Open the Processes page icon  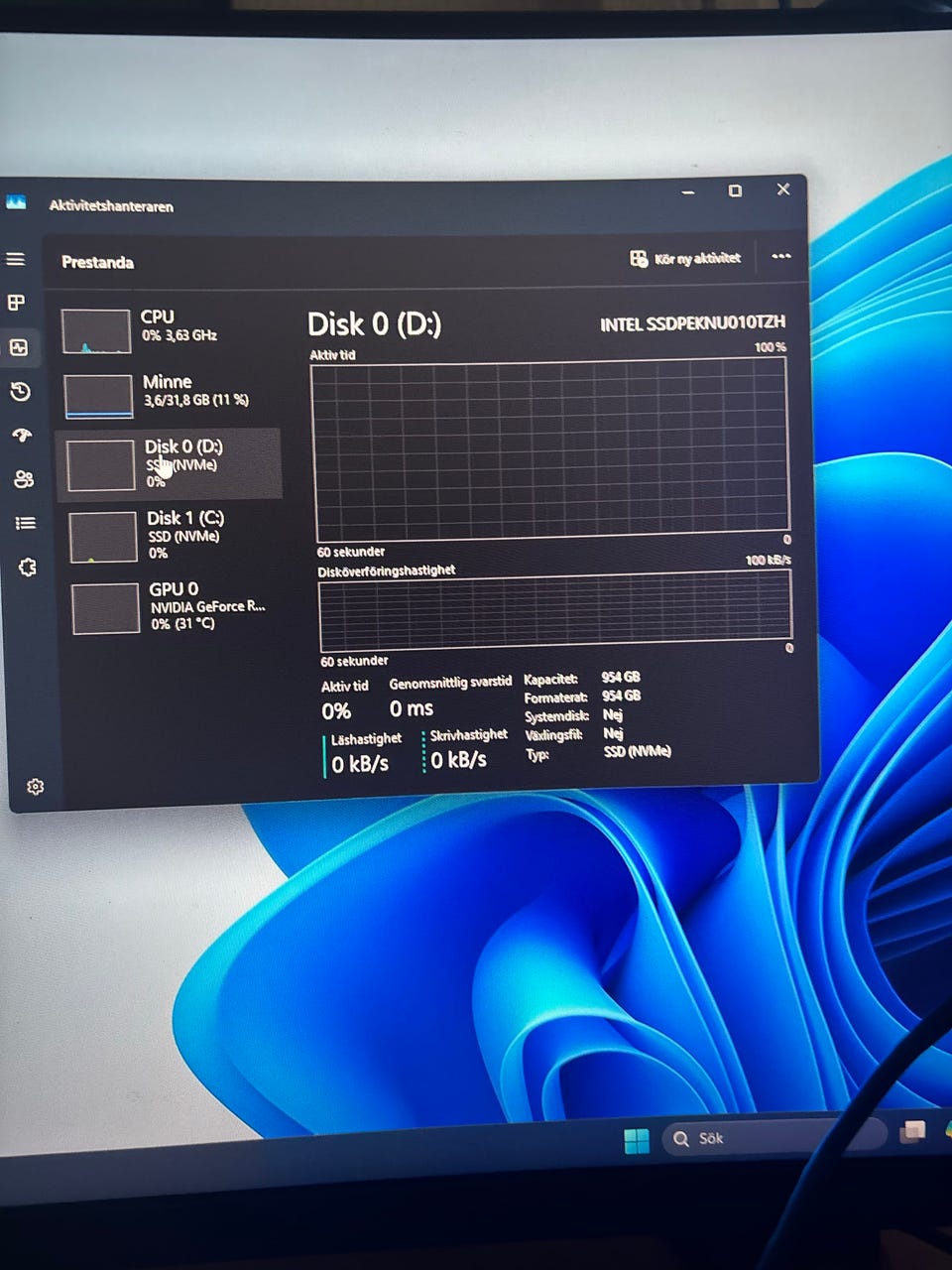(17, 303)
